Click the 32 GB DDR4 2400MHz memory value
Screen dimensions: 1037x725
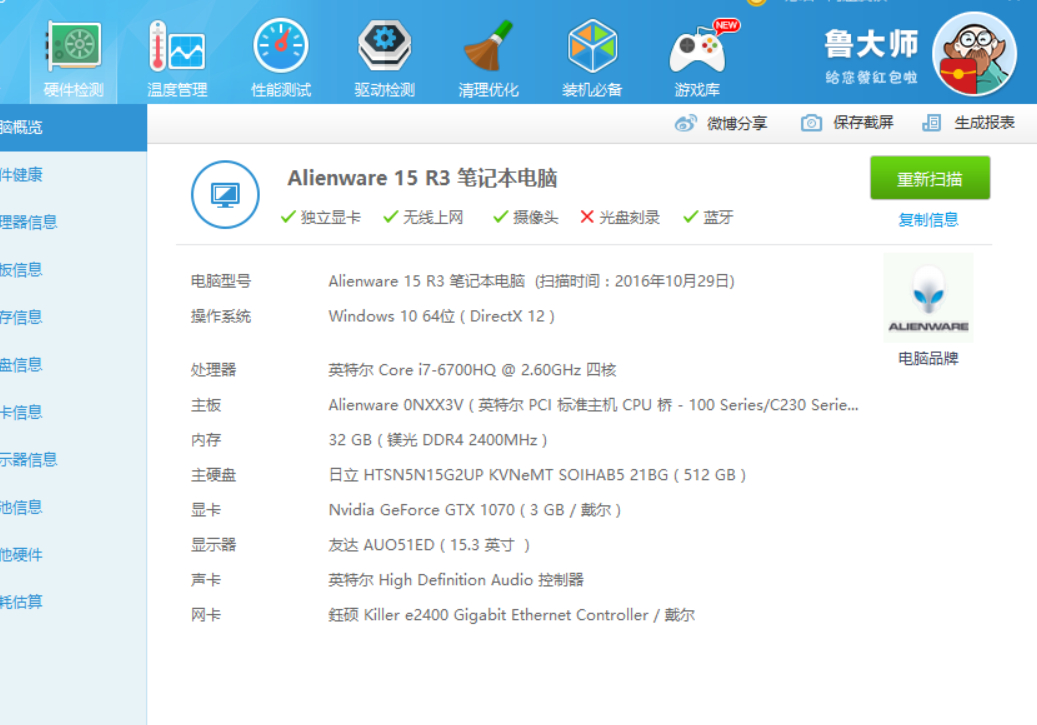(438, 440)
